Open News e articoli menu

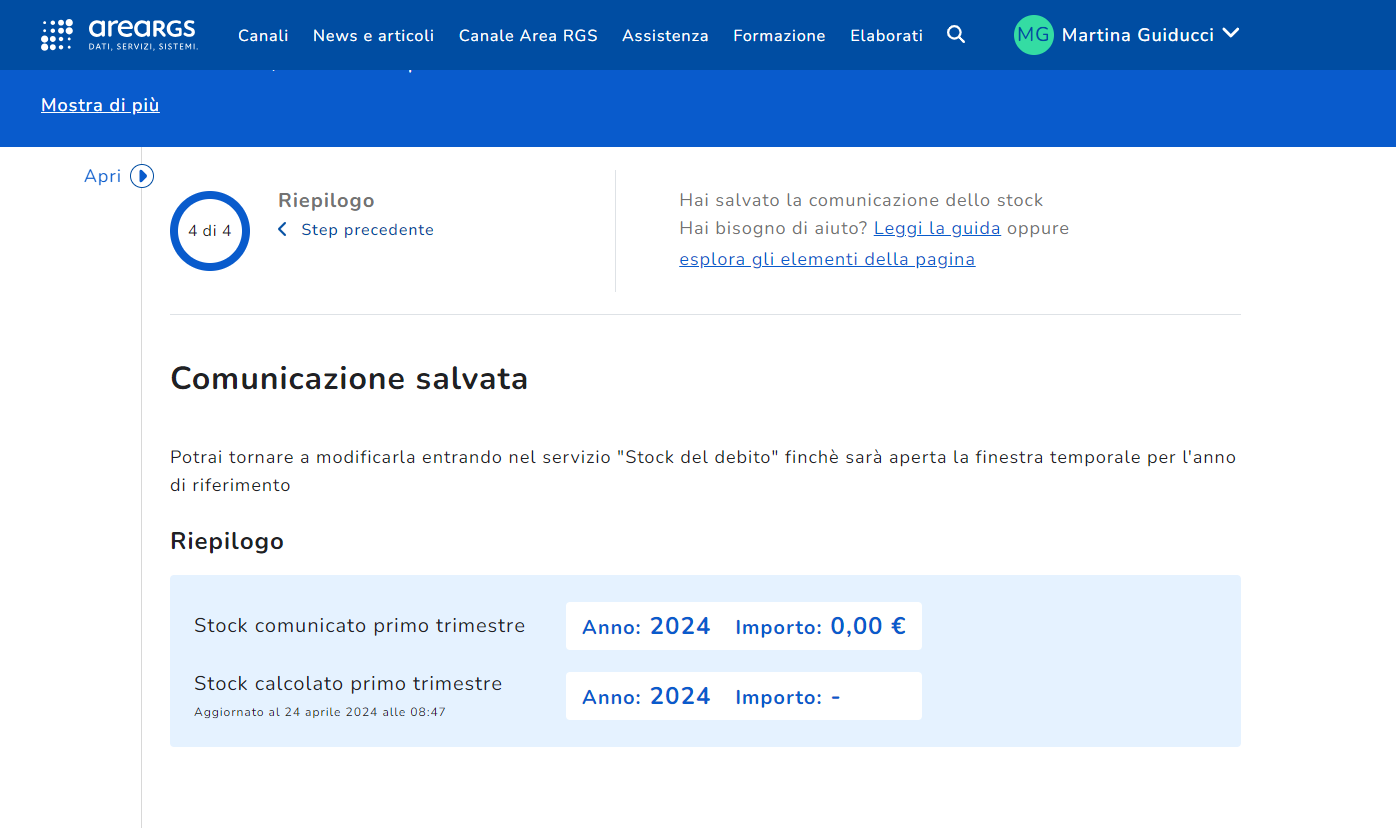pos(373,36)
